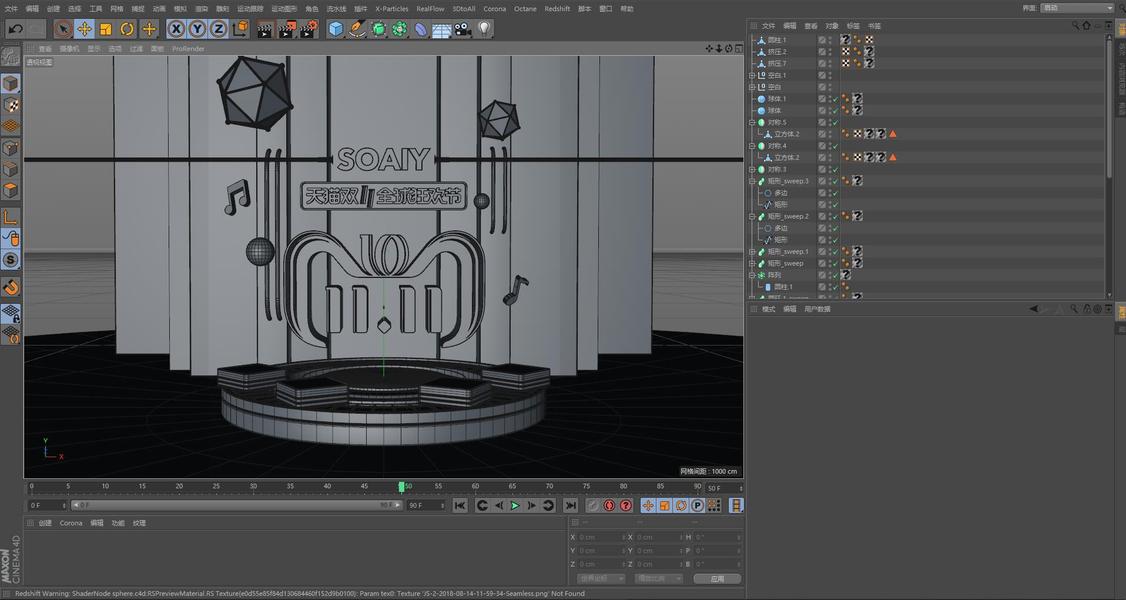Click the Undo arrow icon
Viewport: 1126px width, 600px height.
click(16, 29)
